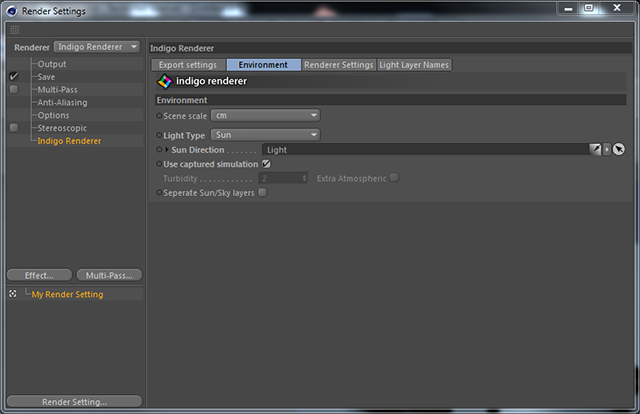Click the active preset icon beside My Render Setting
The width and height of the screenshot is (640, 414).
click(x=13, y=294)
